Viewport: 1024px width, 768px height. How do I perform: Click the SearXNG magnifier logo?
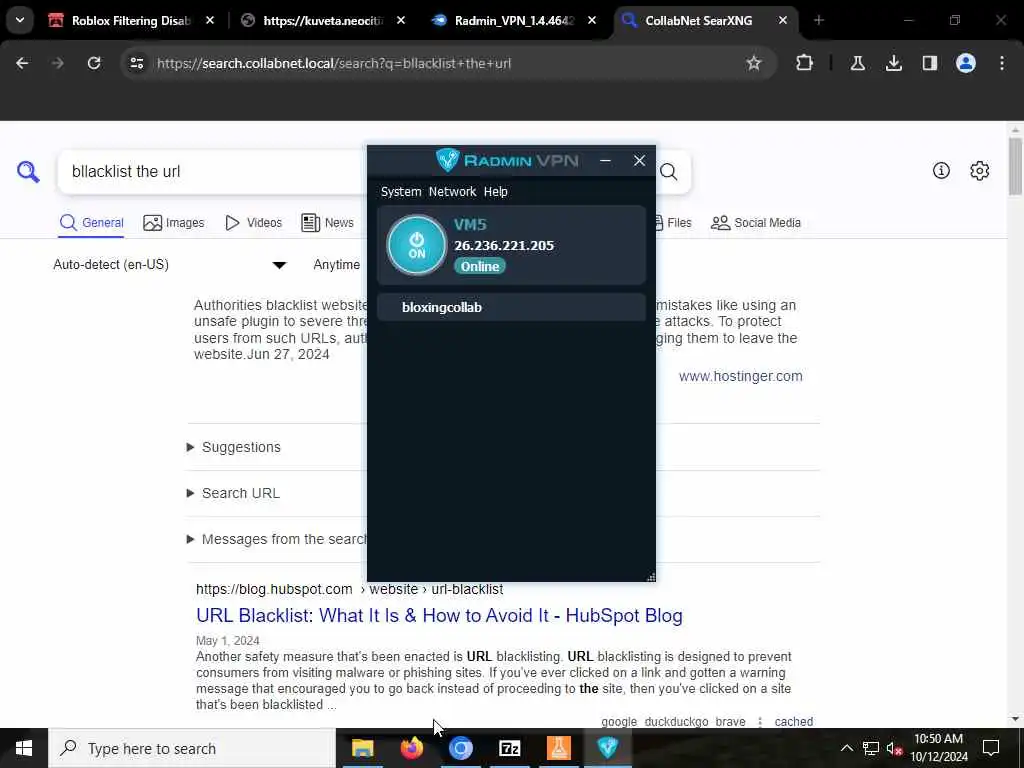28,172
